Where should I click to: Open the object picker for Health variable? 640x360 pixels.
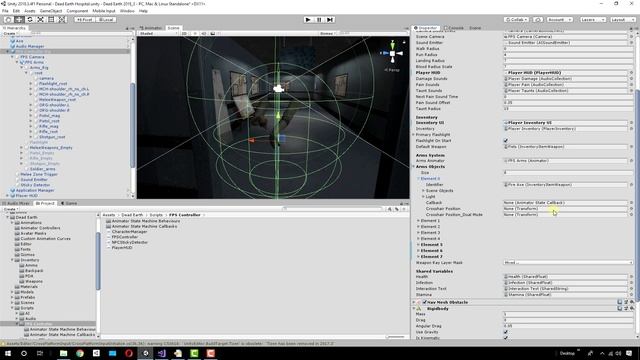pyautogui.click(x=631, y=277)
